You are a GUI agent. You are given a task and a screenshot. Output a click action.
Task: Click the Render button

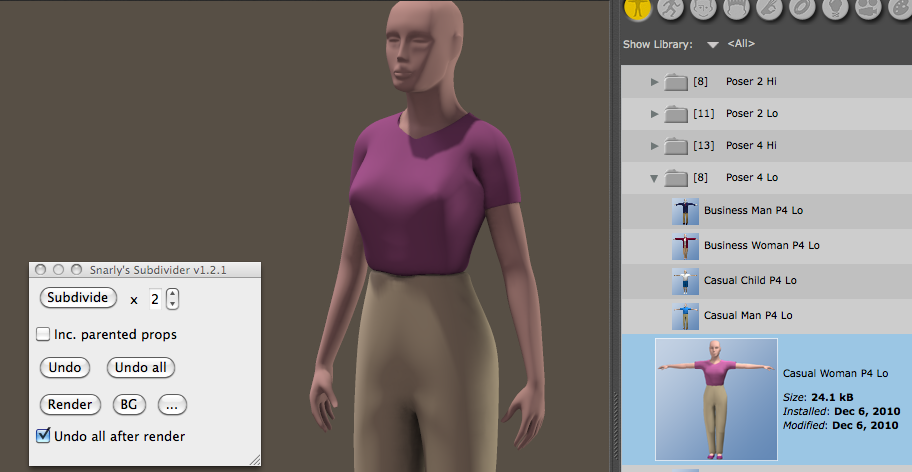[70, 405]
